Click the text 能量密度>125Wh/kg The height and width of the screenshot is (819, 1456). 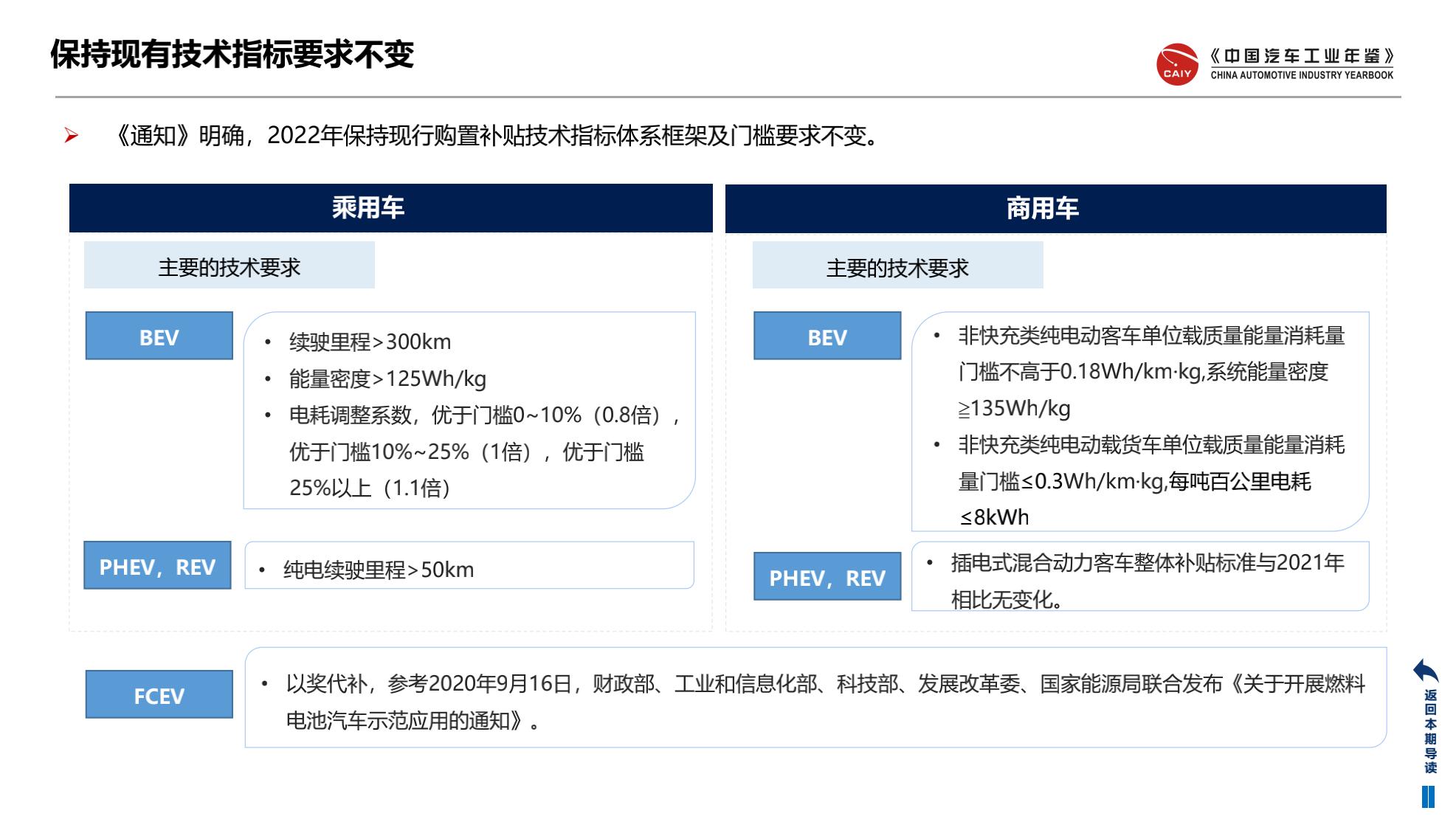(x=387, y=379)
